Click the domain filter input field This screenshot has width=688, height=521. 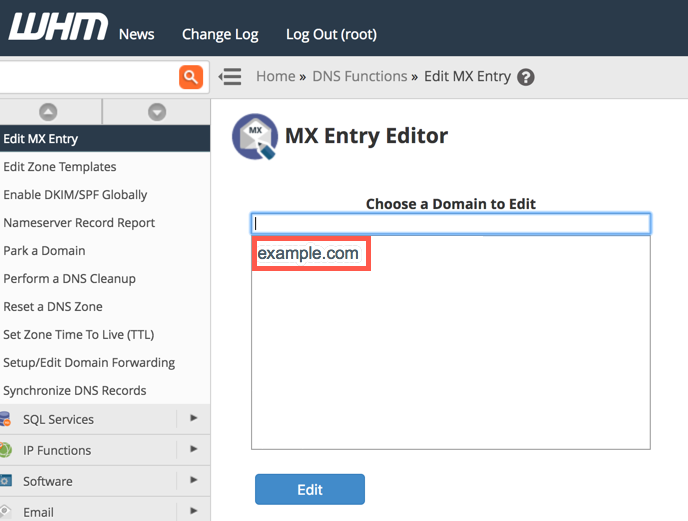tap(451, 223)
